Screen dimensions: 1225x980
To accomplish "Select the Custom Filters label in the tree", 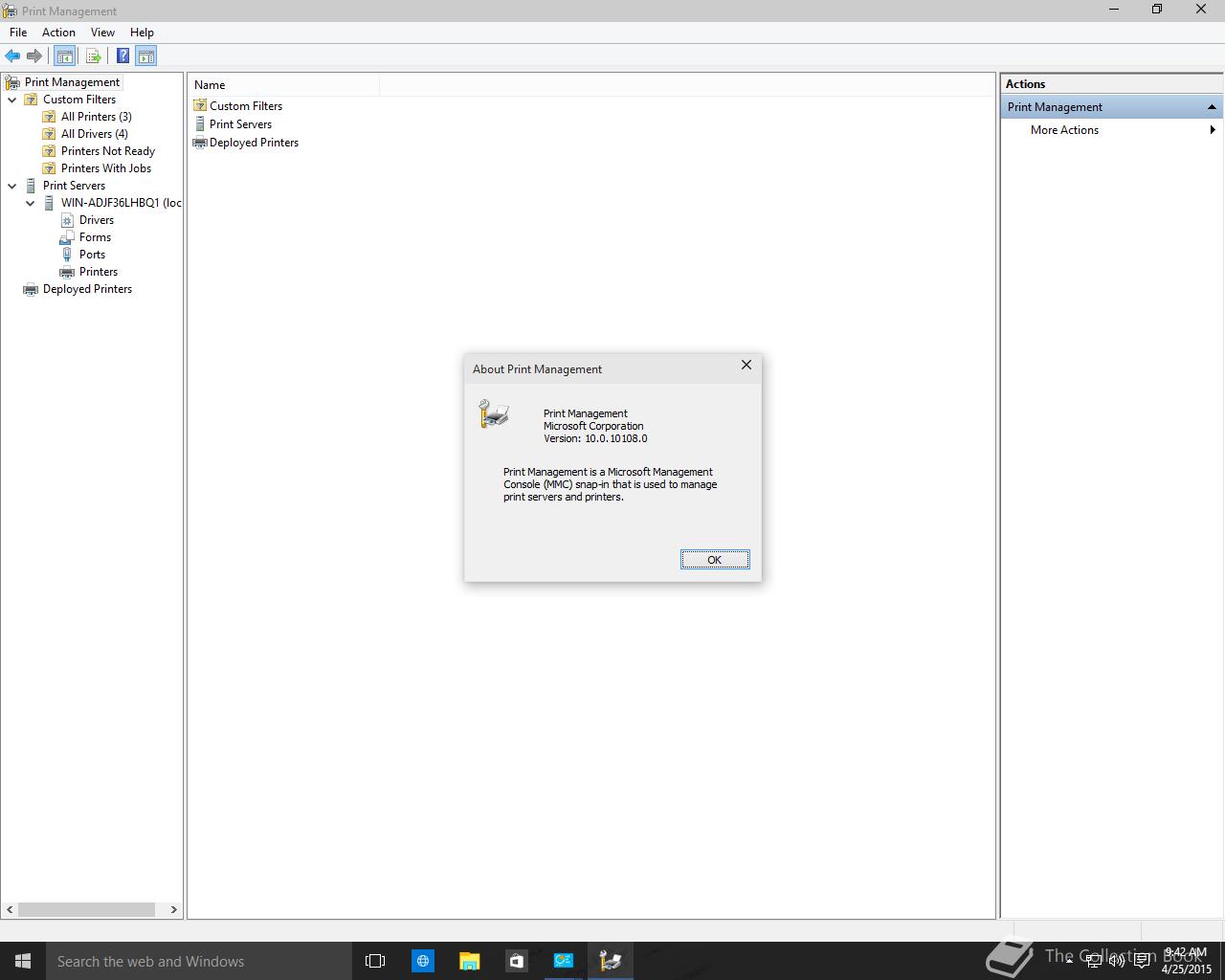I will [x=79, y=100].
